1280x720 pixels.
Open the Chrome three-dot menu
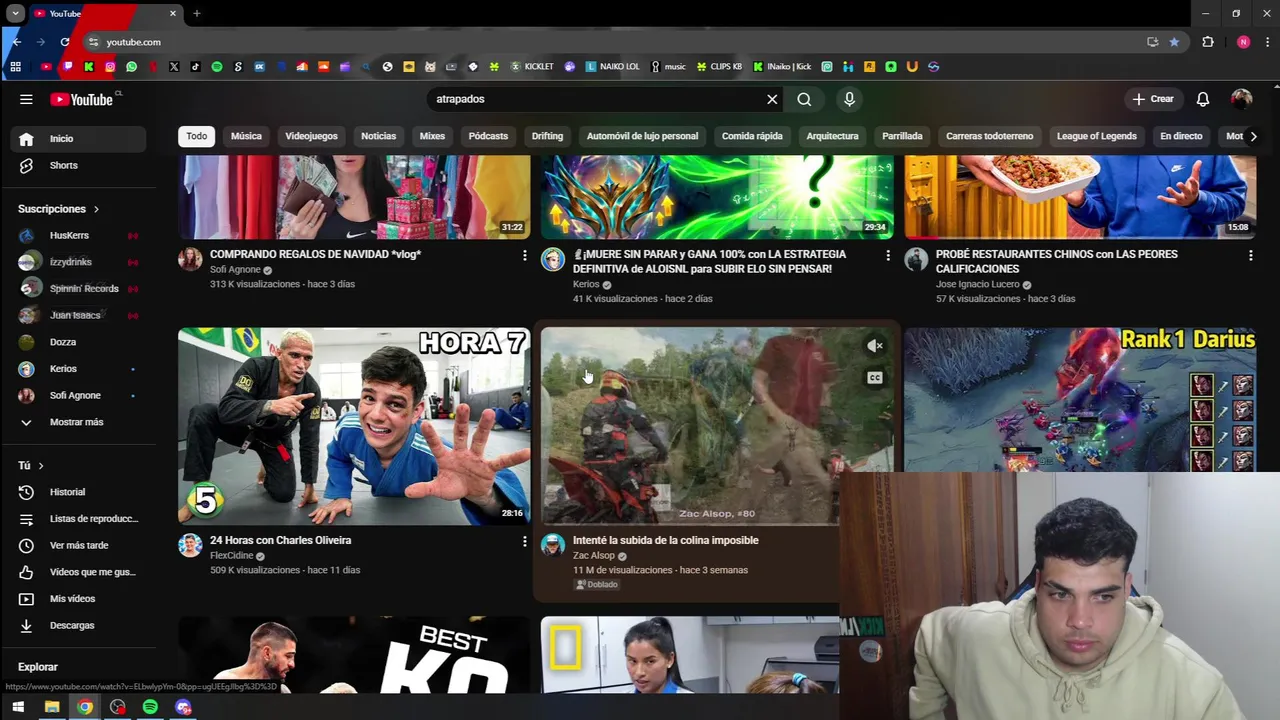(x=1267, y=42)
